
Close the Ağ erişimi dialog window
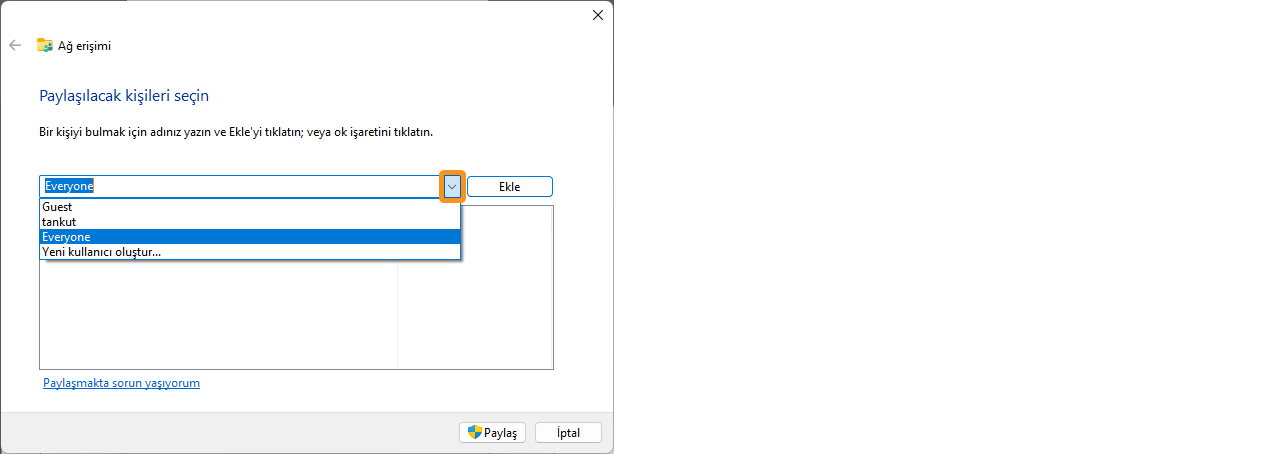coord(598,15)
